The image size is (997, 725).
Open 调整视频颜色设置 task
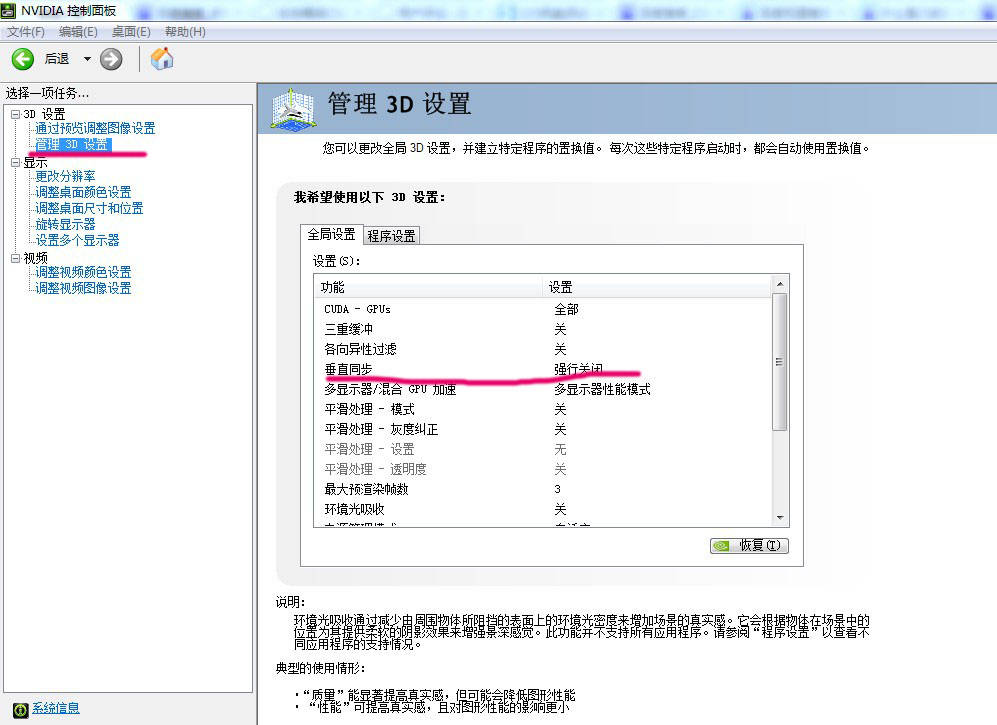(x=83, y=272)
